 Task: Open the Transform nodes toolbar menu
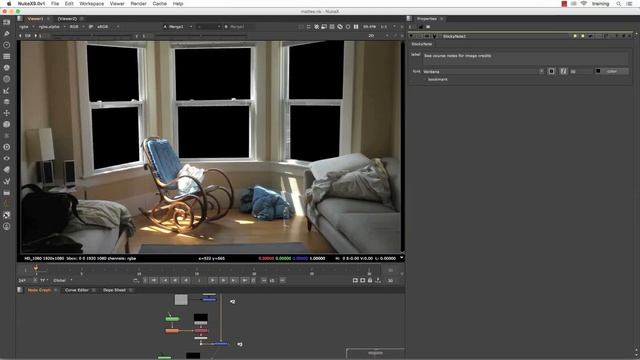point(7,113)
